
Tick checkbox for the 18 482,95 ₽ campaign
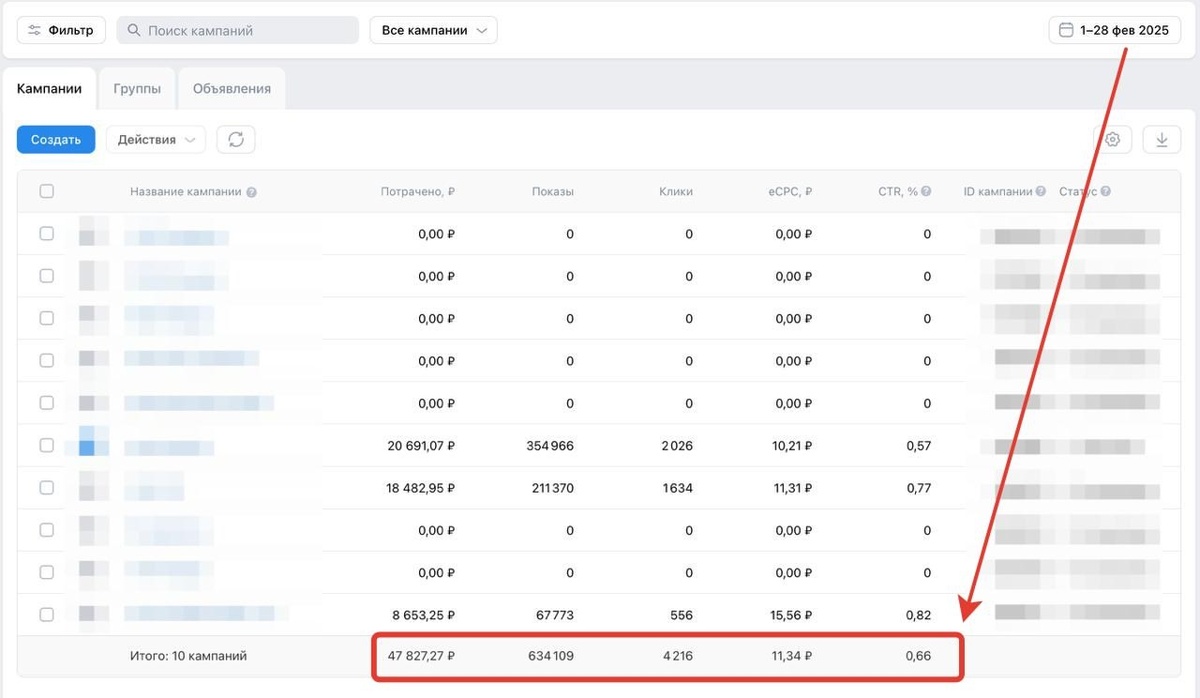[x=47, y=488]
